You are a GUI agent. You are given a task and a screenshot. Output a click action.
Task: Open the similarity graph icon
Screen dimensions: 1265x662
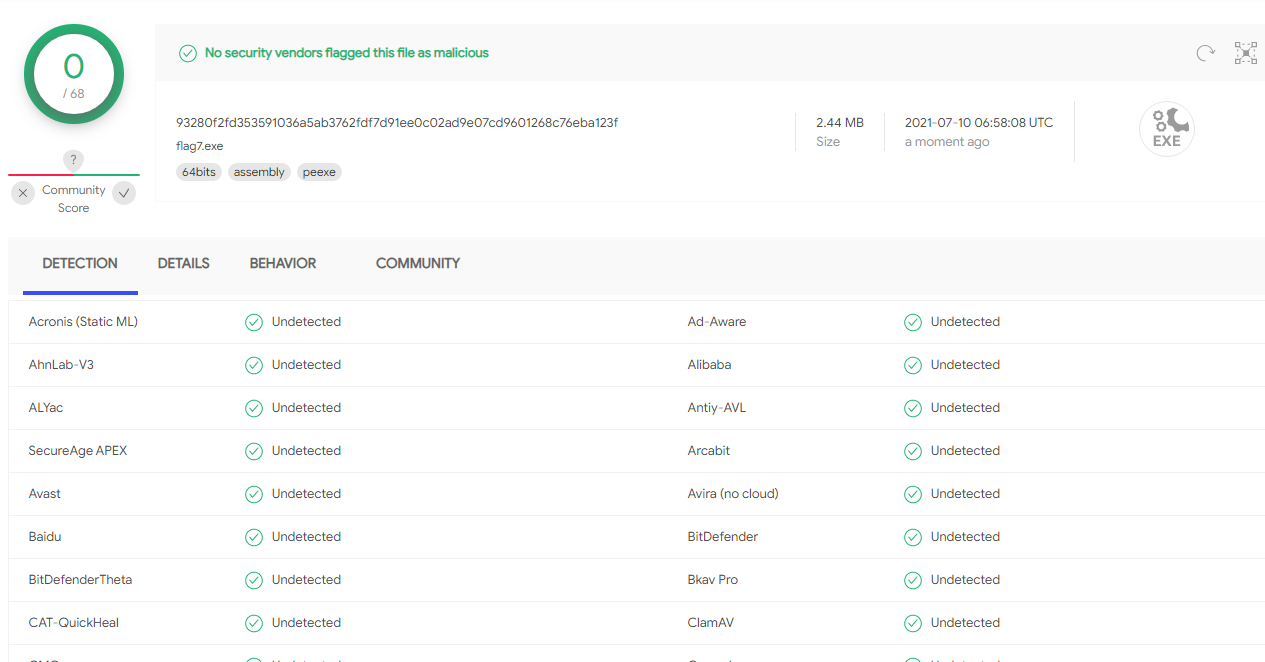click(x=1246, y=53)
